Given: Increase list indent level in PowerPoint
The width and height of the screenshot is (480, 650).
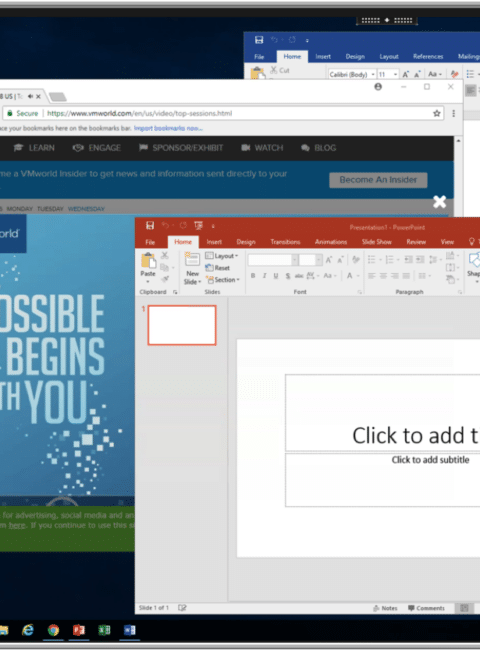Looking at the screenshot, I should pyautogui.click(x=420, y=260).
